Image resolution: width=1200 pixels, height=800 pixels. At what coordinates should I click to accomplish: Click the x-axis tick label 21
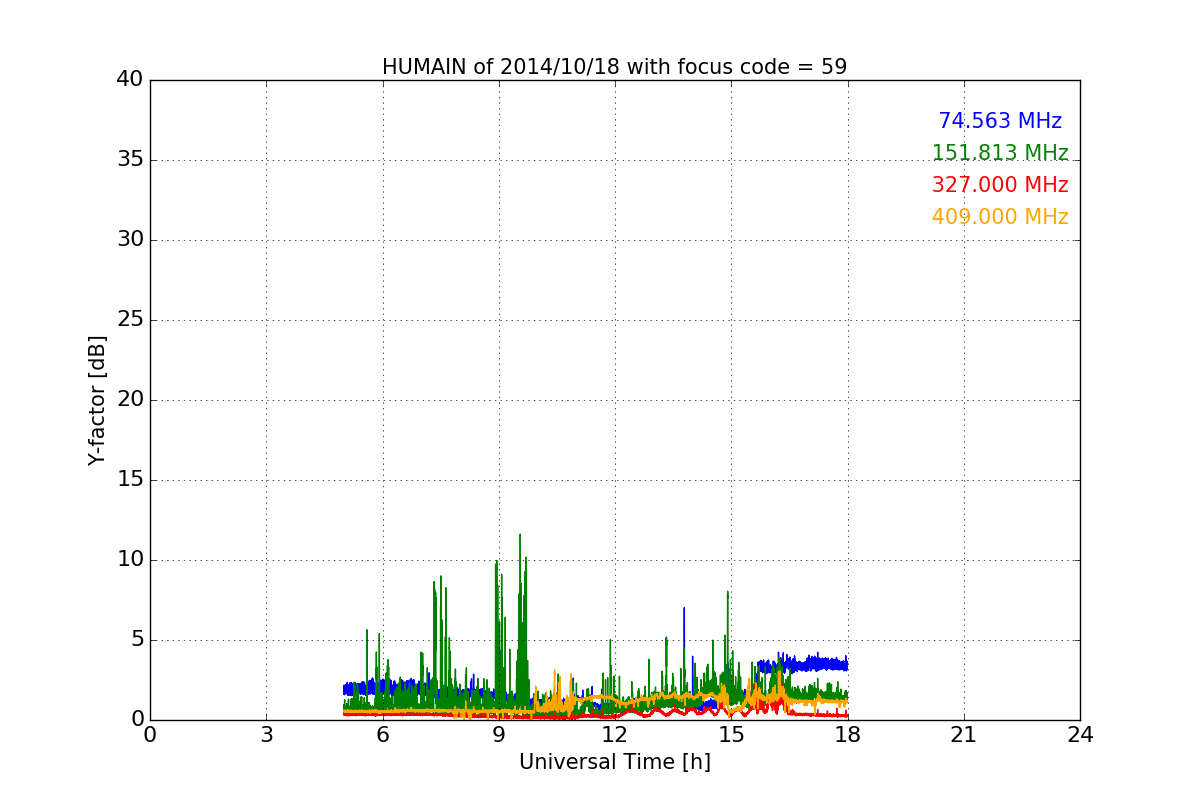tap(964, 735)
